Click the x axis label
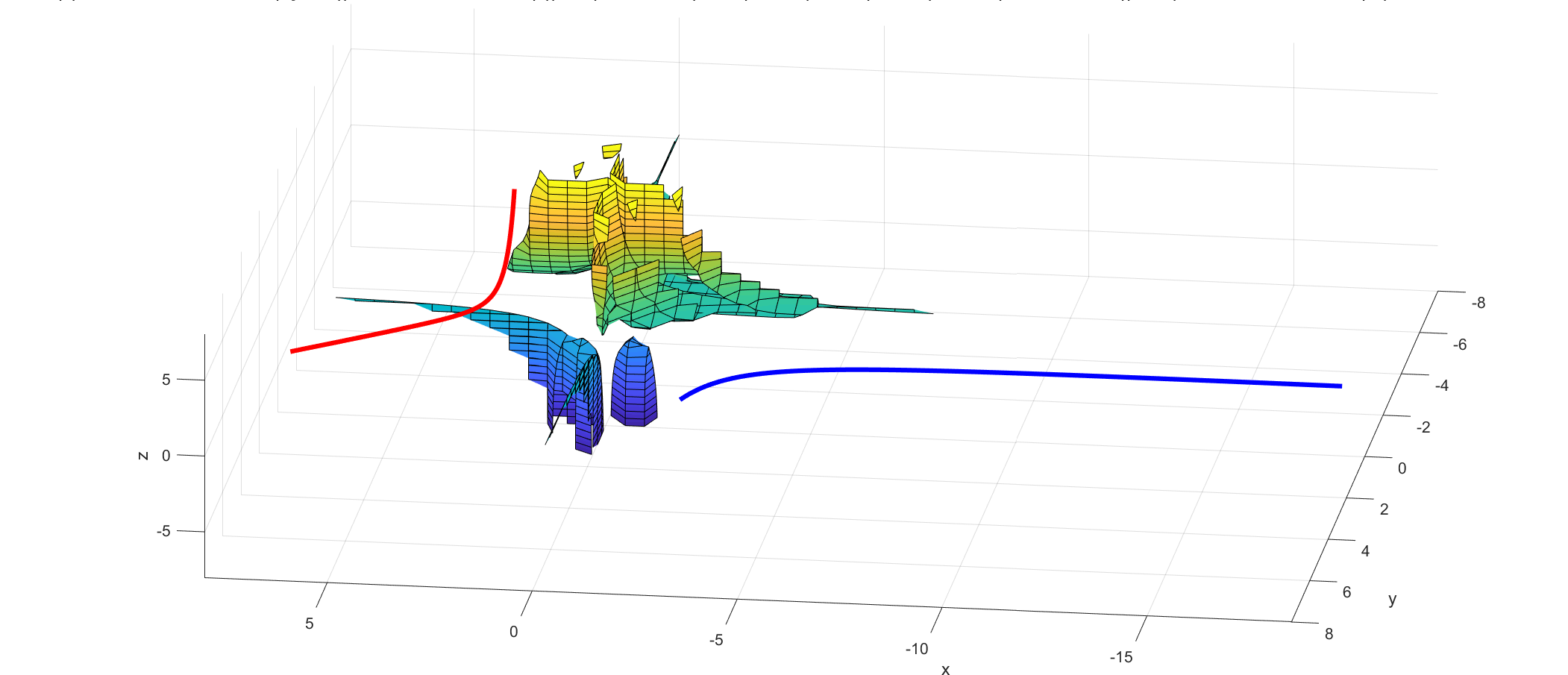Image resolution: width=1568 pixels, height=675 pixels. (x=945, y=670)
